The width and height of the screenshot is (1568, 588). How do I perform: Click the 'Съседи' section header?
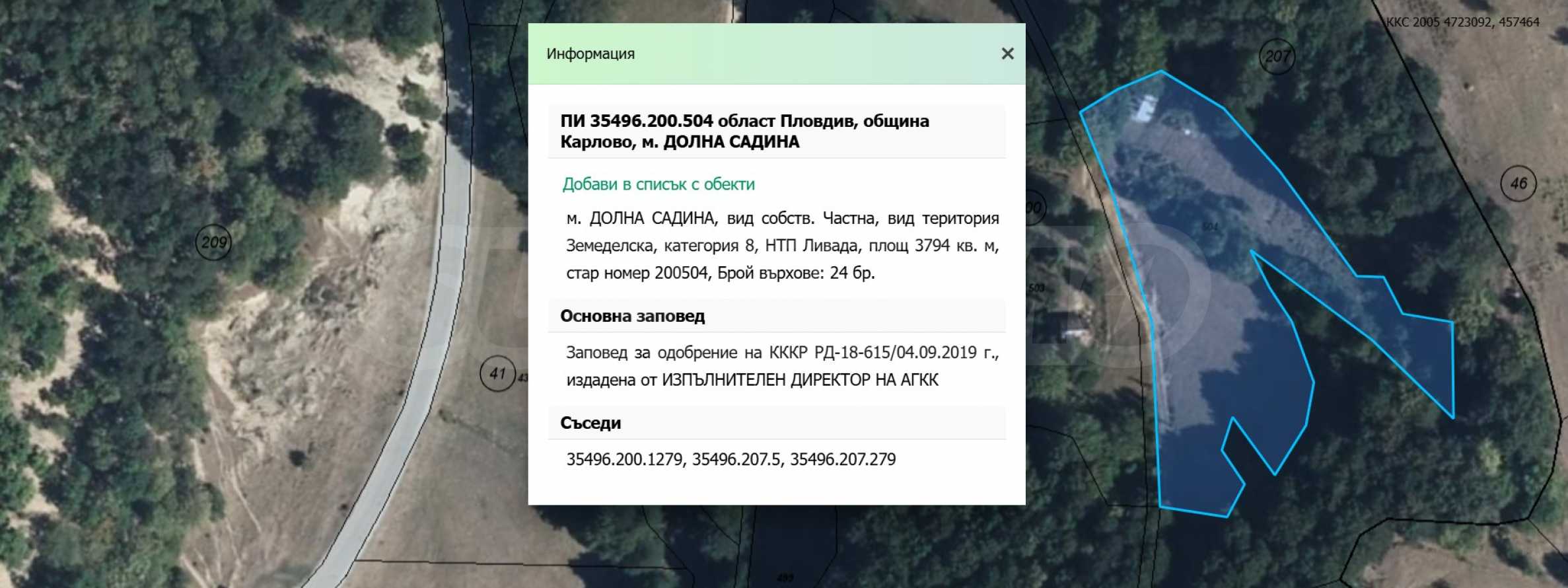click(x=590, y=423)
